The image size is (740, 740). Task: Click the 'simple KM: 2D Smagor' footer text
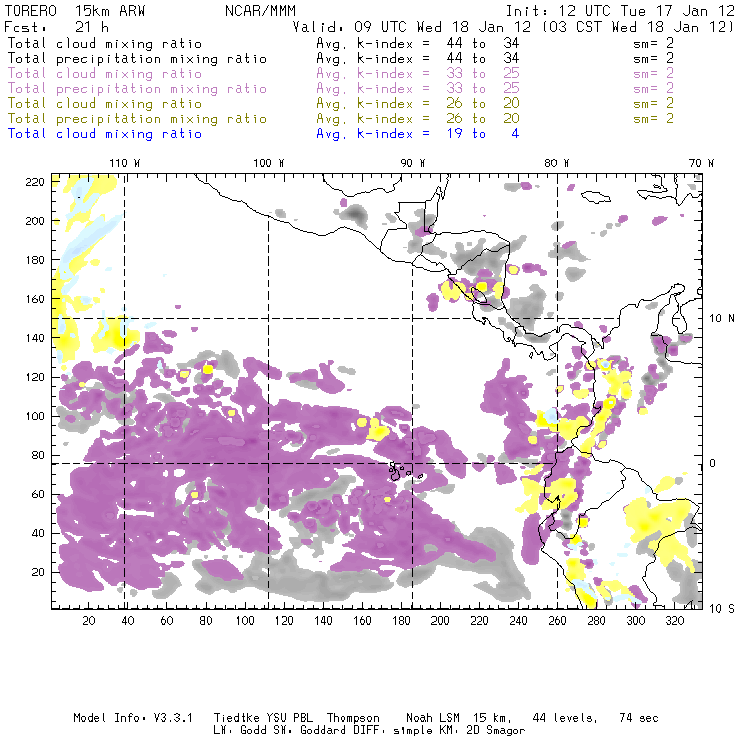tap(459, 731)
